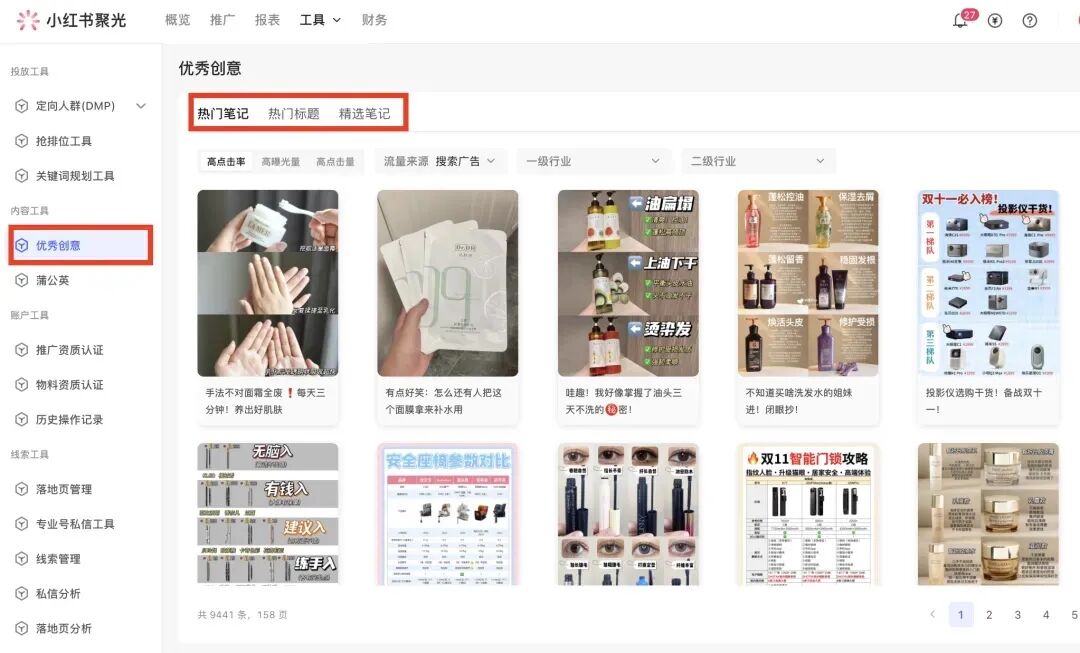View the 历史操作记录 history log
This screenshot has height=653, width=1080.
point(69,419)
